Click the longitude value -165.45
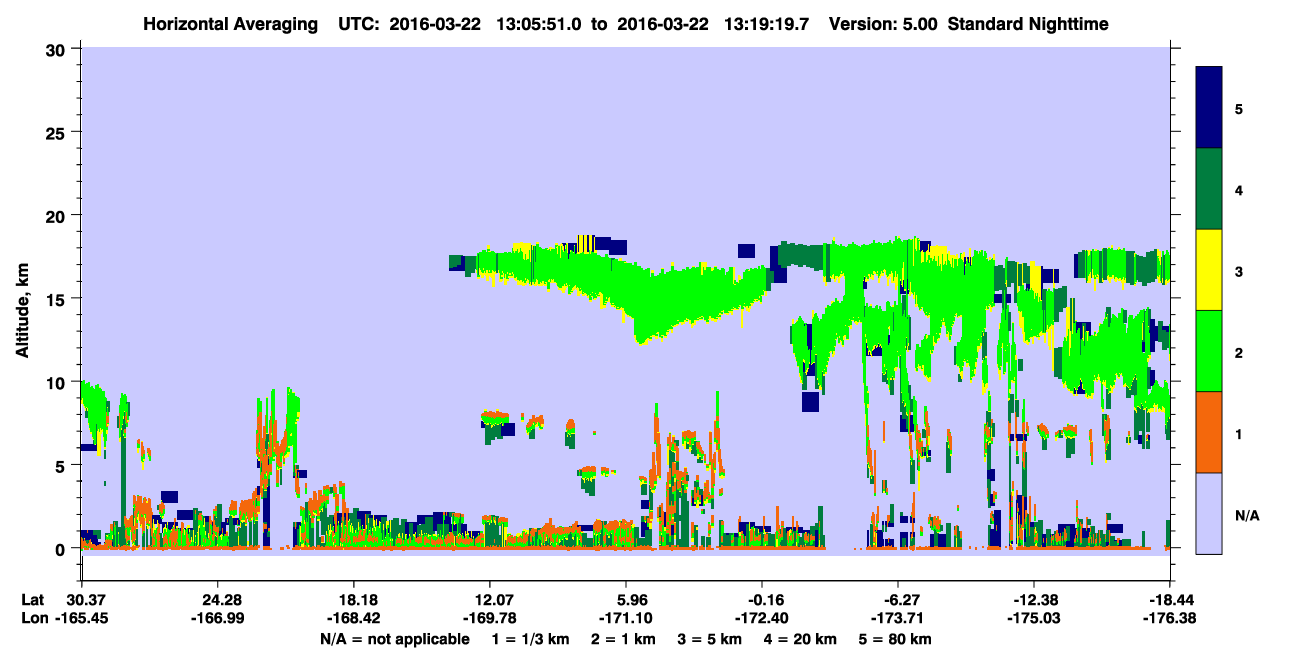The width and height of the screenshot is (1300, 667). pyautogui.click(x=81, y=618)
